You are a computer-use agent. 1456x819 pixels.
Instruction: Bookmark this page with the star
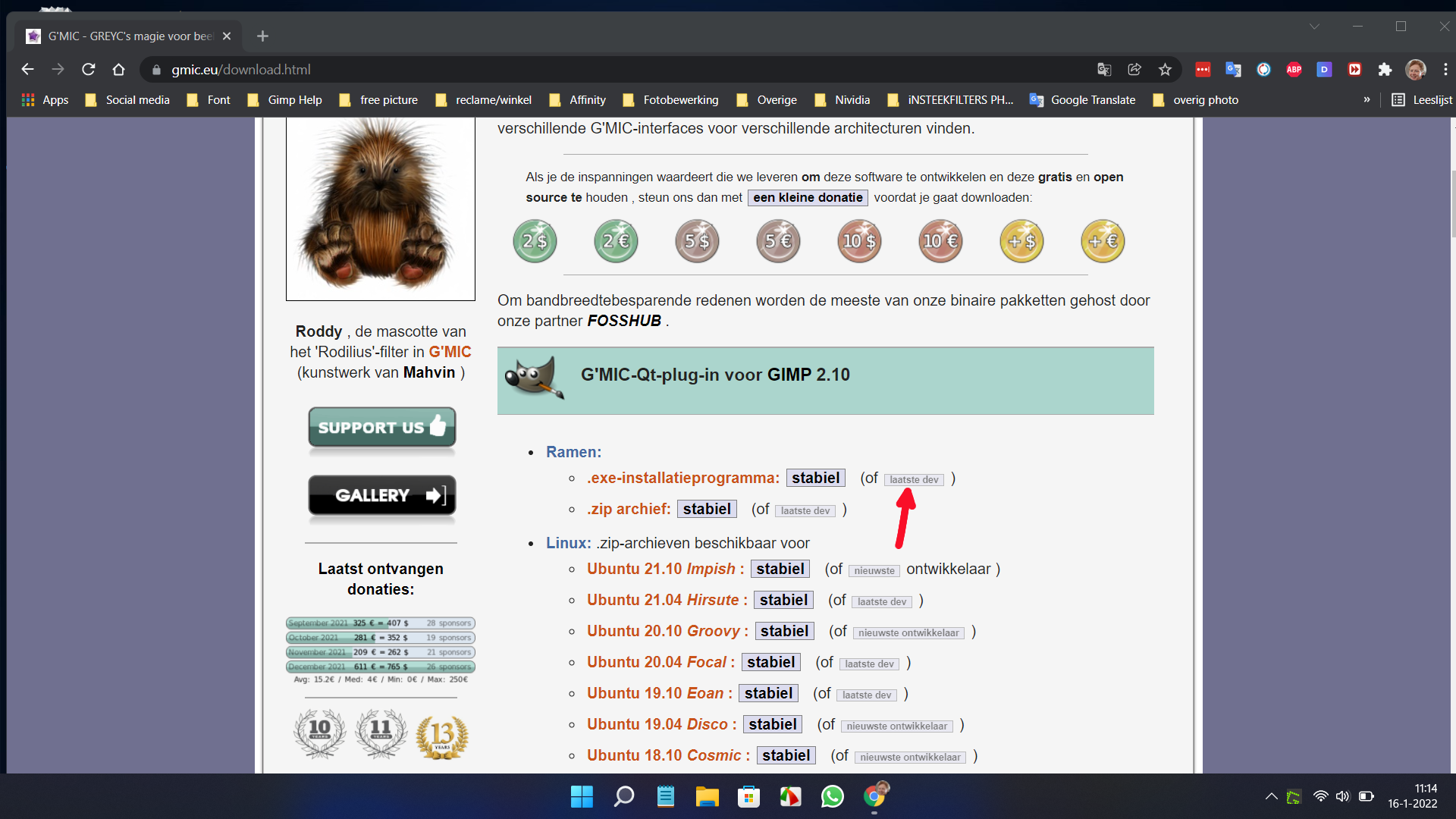[x=1165, y=69]
